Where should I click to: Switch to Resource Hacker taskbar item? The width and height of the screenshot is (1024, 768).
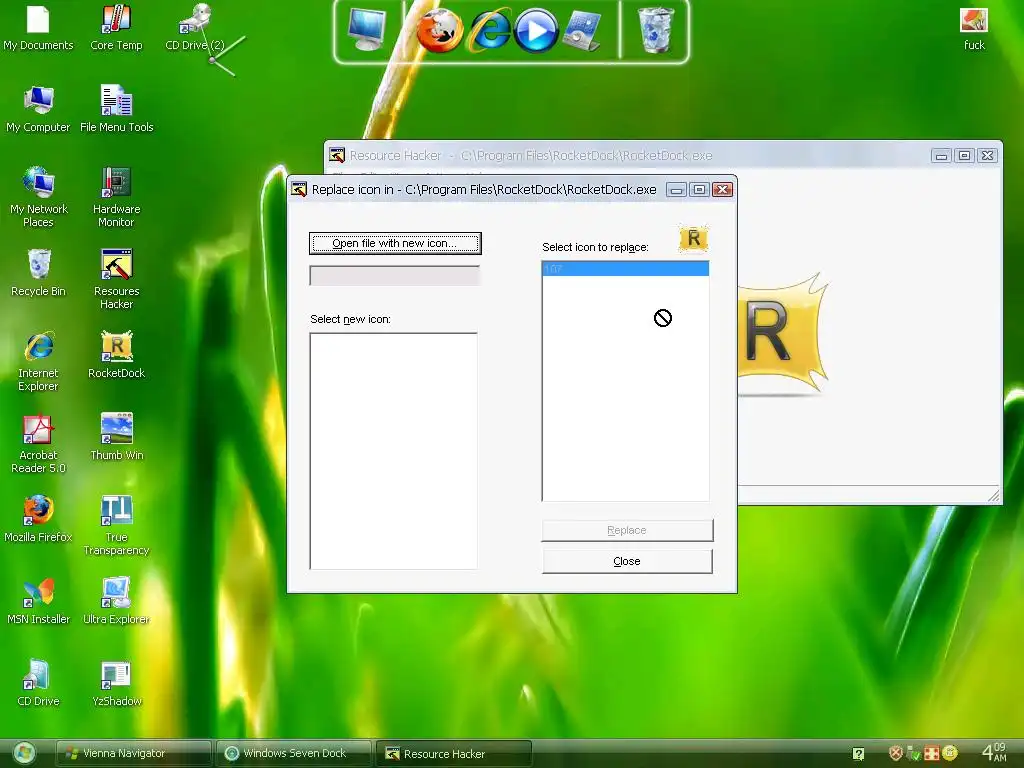(x=454, y=753)
